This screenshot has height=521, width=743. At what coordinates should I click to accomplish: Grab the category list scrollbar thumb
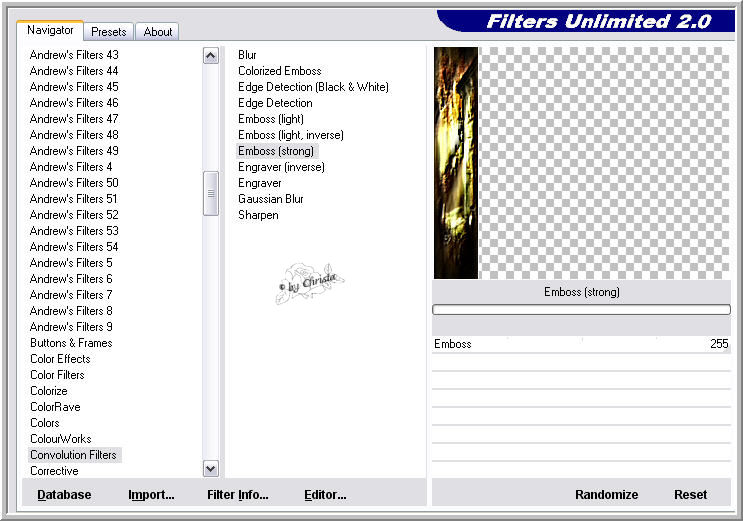click(210, 193)
